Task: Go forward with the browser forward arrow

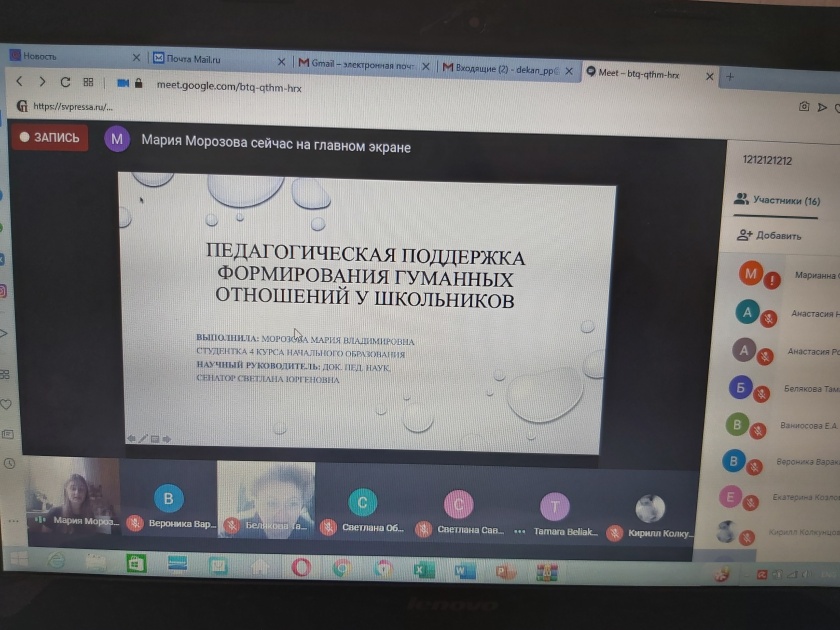Action: [x=42, y=82]
